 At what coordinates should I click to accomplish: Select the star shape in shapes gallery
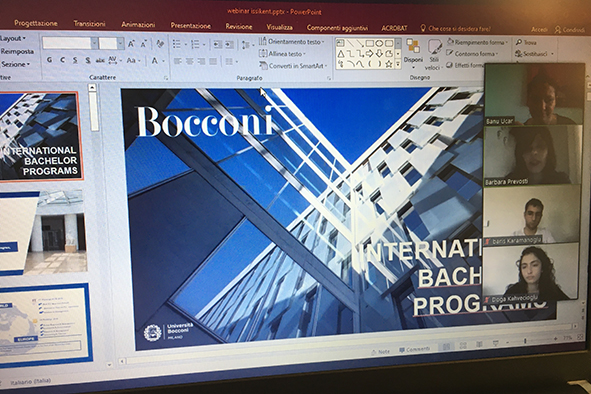[x=389, y=64]
